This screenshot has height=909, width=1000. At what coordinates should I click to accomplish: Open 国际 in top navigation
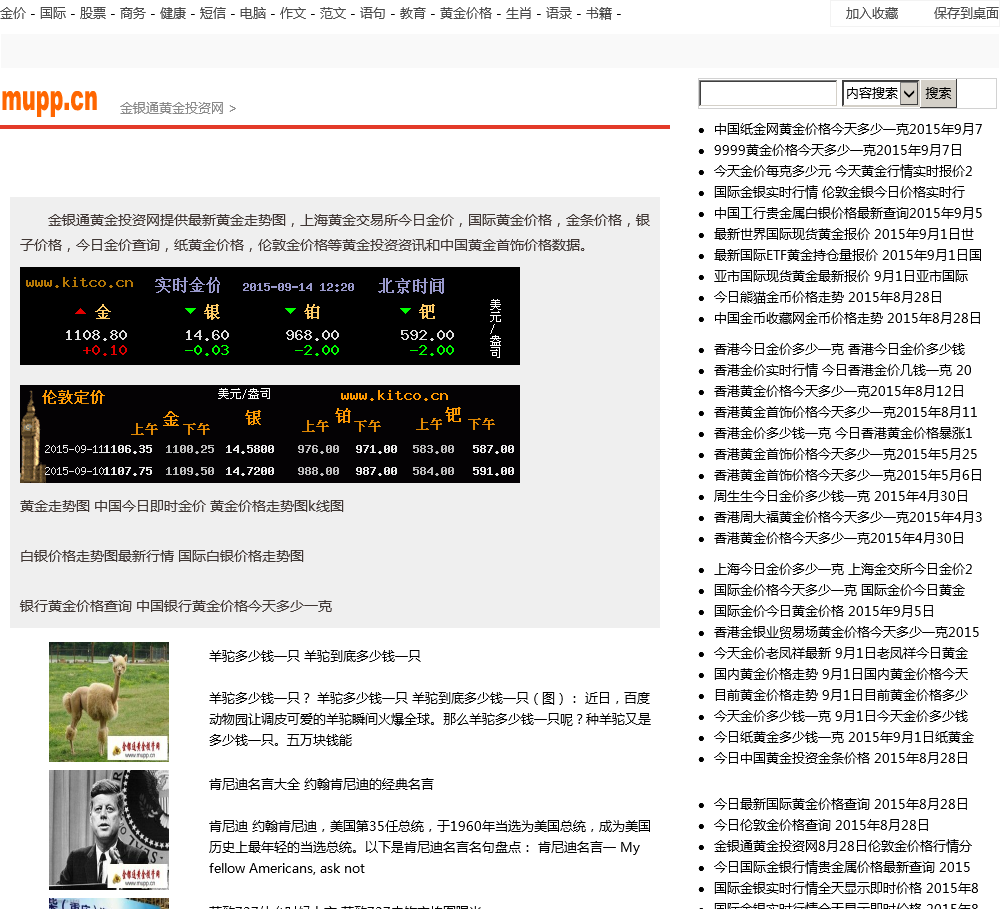(x=53, y=13)
